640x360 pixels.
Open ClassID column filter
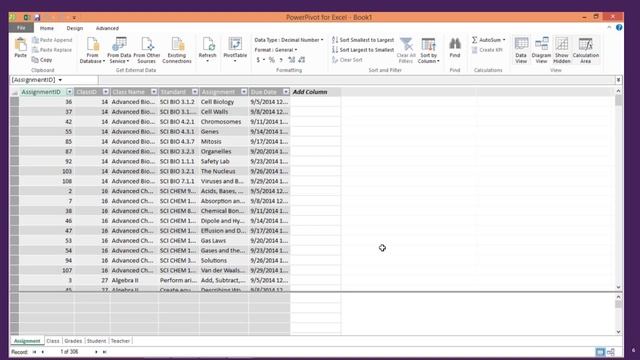click(x=106, y=92)
